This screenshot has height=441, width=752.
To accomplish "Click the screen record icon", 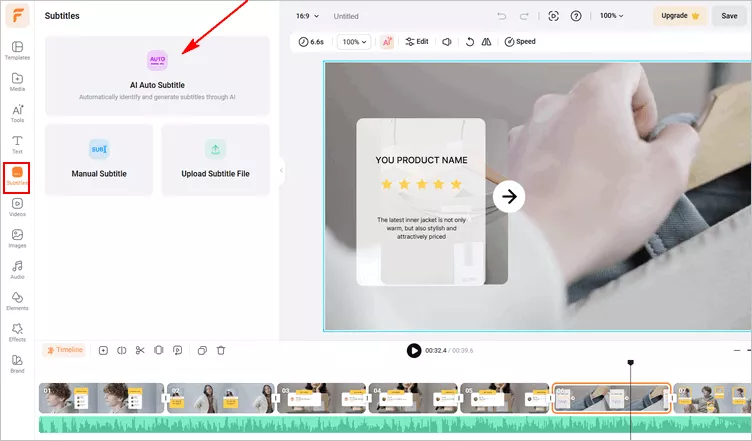I will point(553,16).
